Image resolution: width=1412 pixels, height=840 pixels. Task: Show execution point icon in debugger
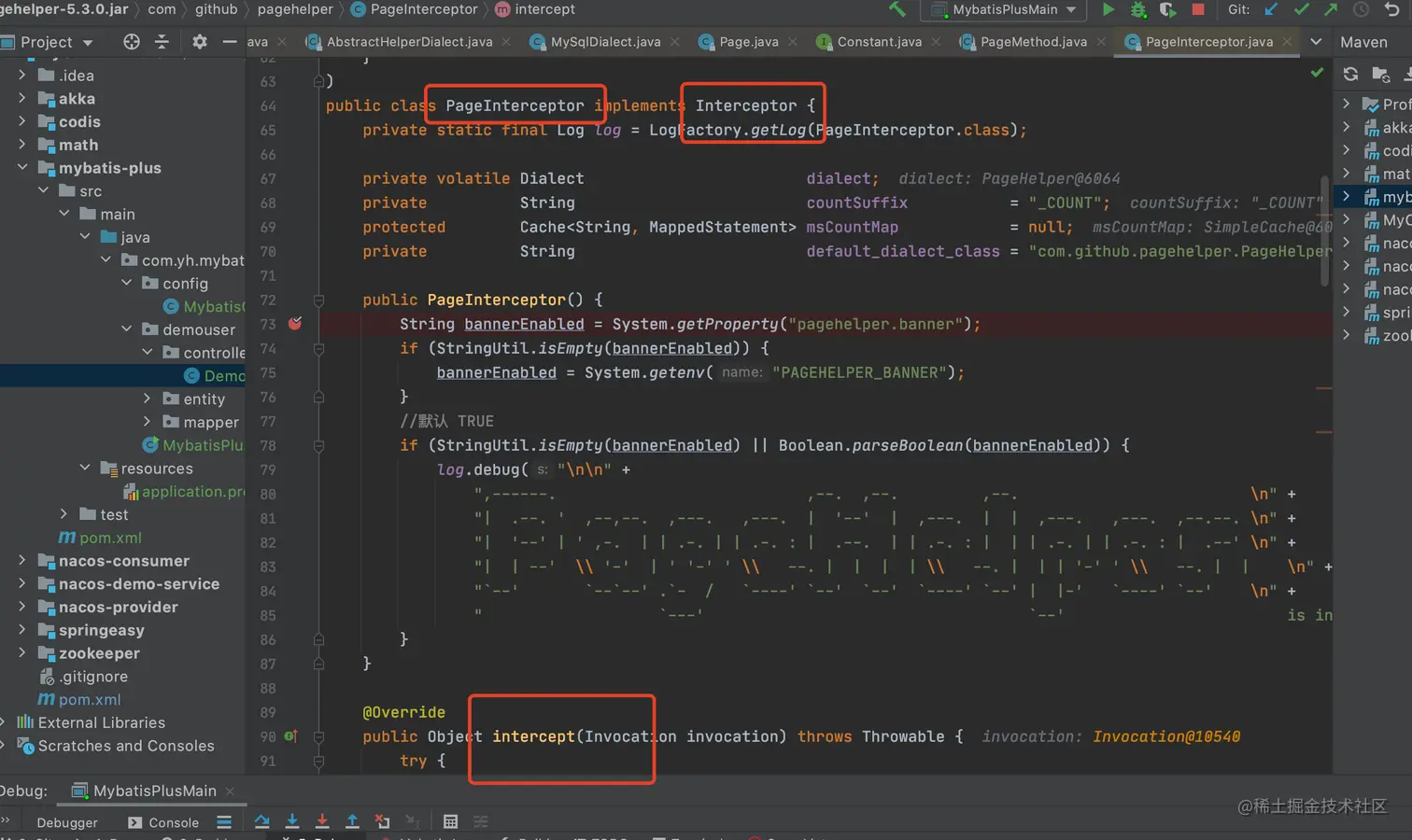pos(224,821)
